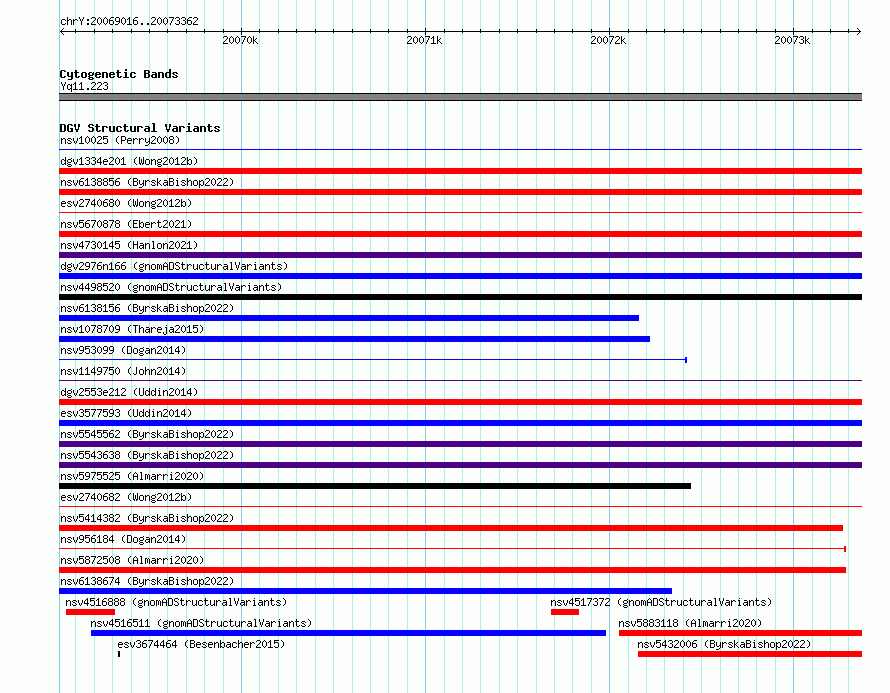The image size is (890, 693).
Task: Click the gray Yq11.223 cytogenetic band bar
Action: coord(460,97)
